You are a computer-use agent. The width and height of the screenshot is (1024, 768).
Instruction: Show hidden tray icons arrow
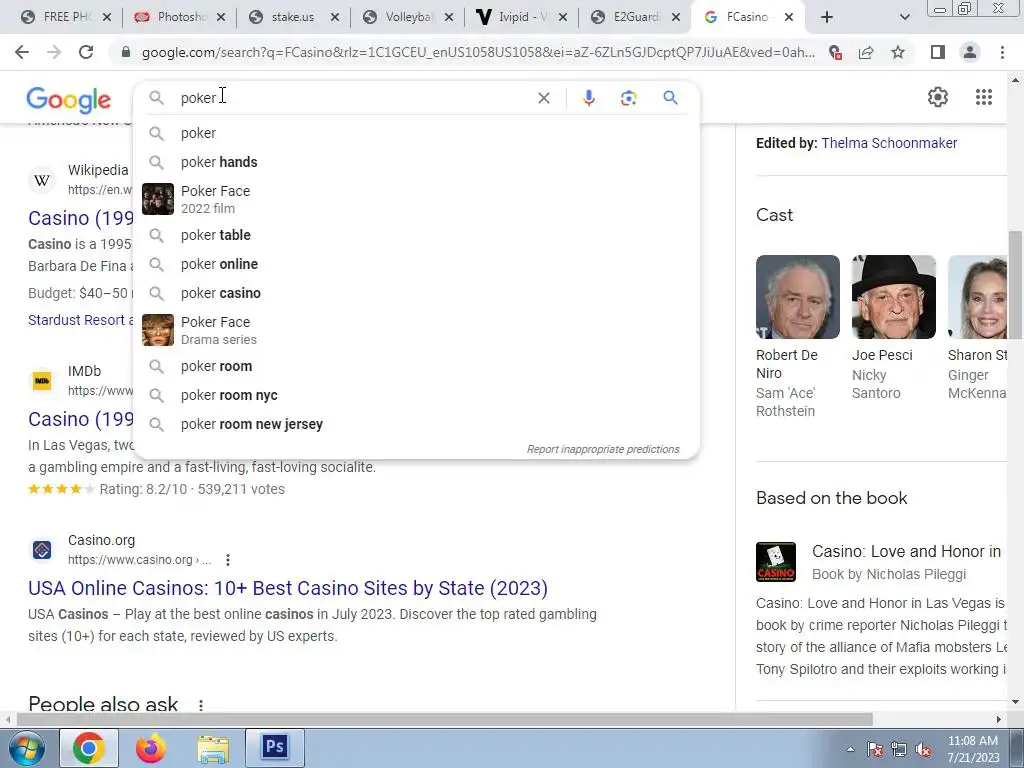850,749
